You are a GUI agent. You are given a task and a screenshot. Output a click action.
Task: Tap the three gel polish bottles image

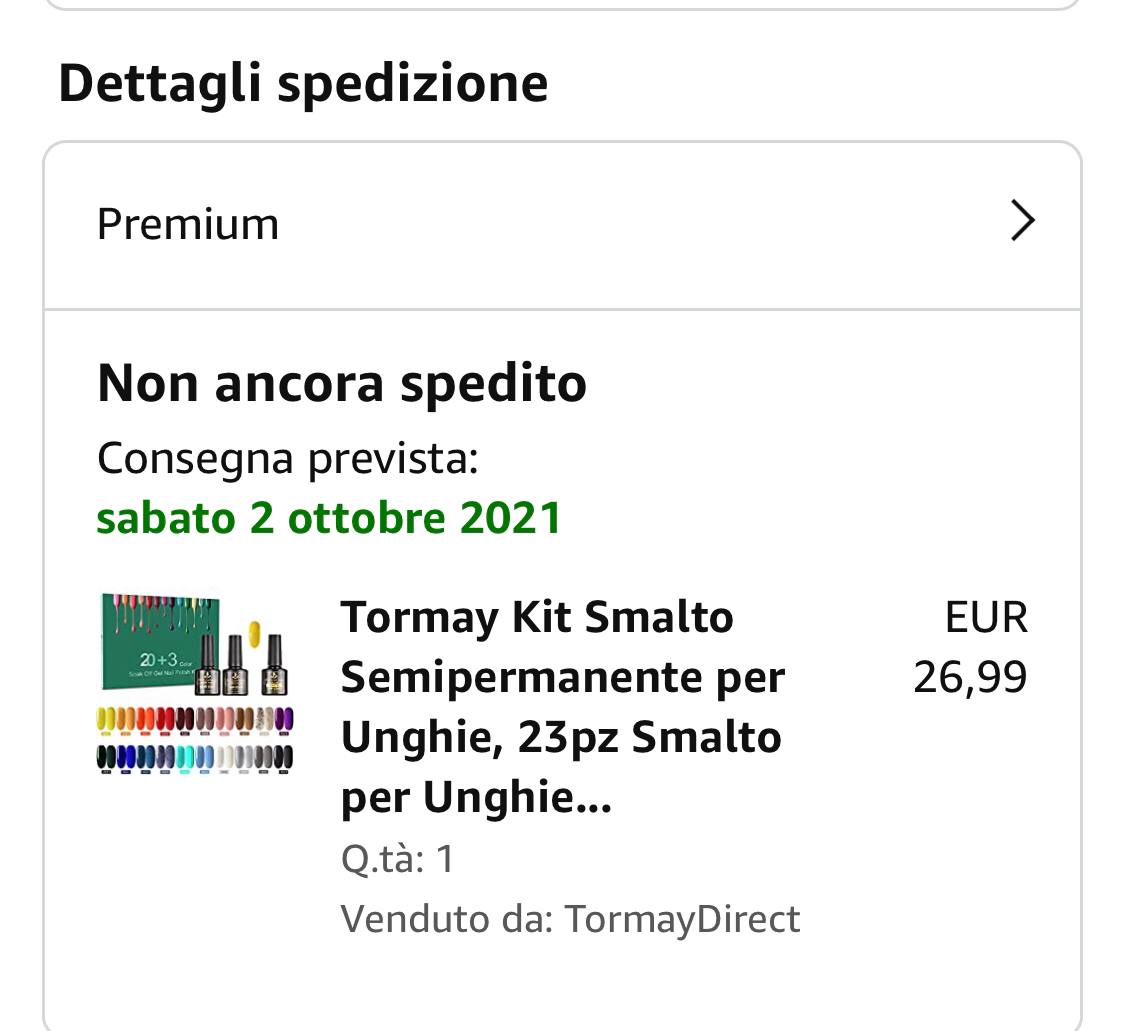[241, 664]
